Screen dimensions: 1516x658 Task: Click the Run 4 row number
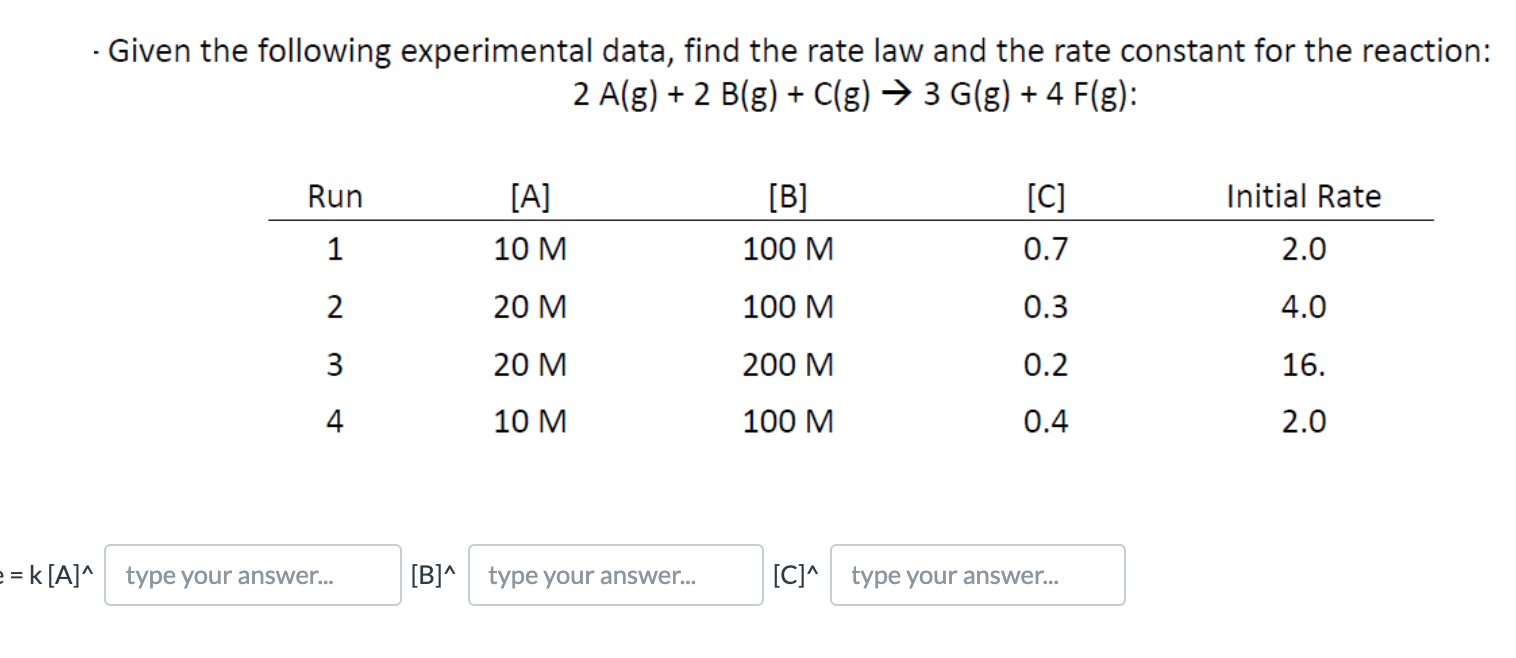(x=333, y=421)
